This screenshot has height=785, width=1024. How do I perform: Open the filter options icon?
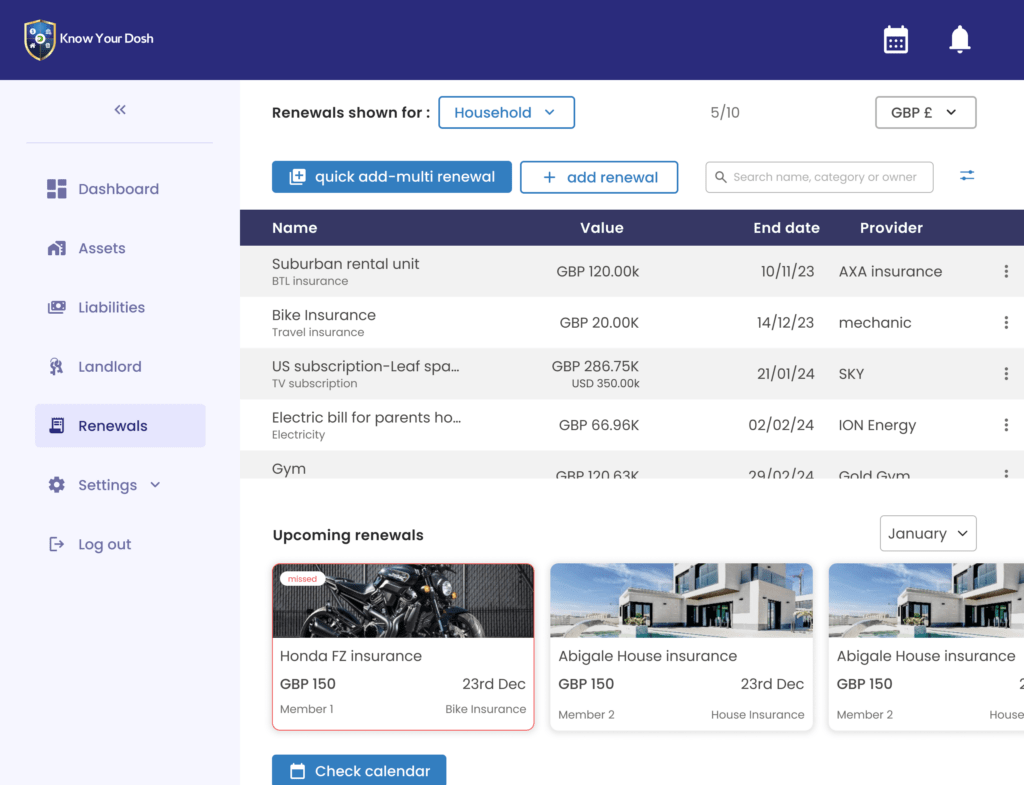pos(966,176)
